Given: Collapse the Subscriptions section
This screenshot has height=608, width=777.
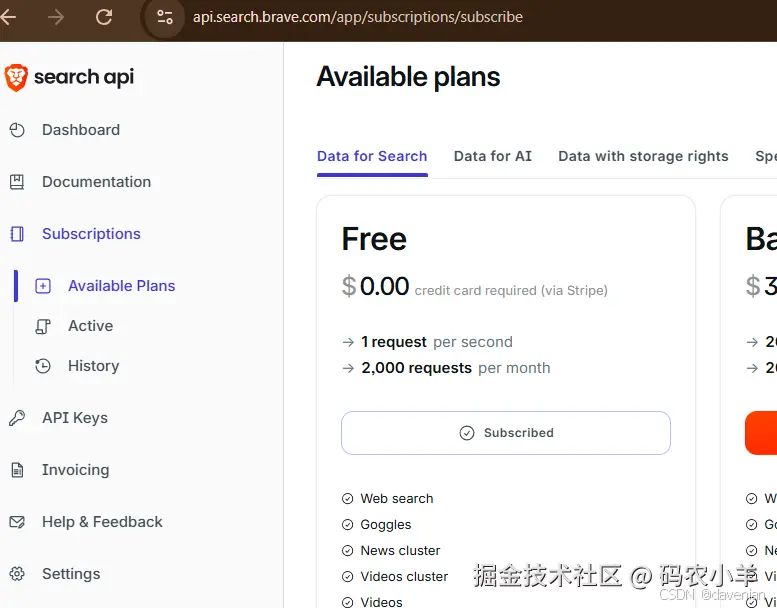Looking at the screenshot, I should tap(91, 234).
